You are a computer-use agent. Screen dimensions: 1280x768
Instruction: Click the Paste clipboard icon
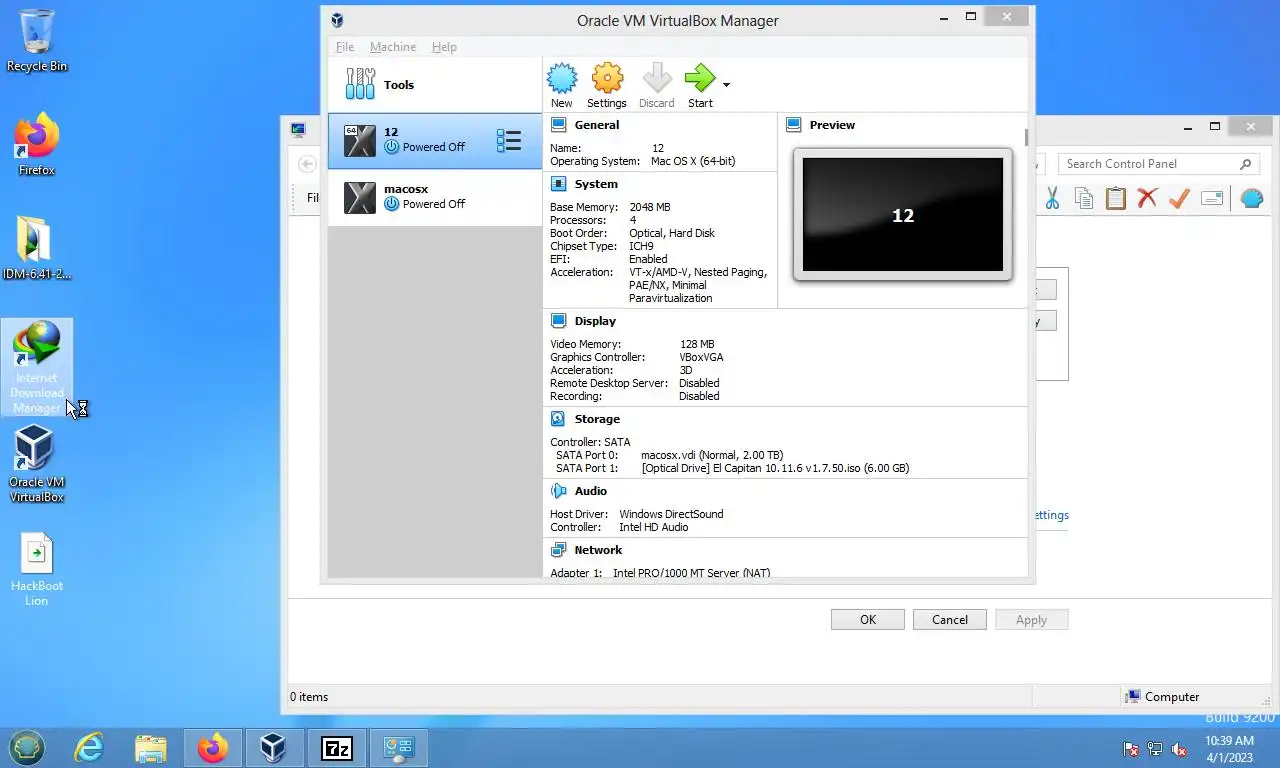tap(1115, 198)
